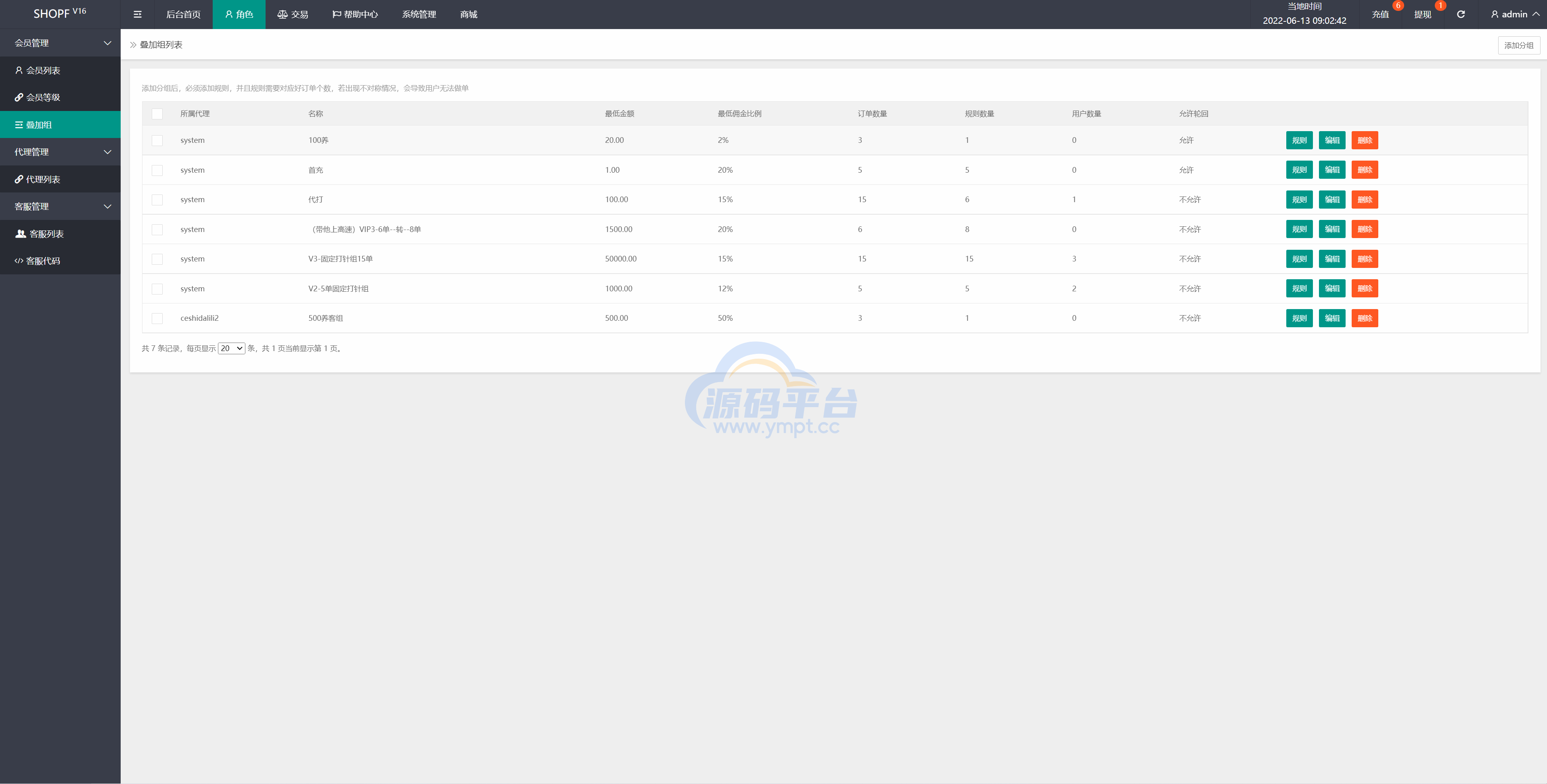Click the sidebar collapse hamburger icon
Screen dimensions: 1547x784
pos(138,15)
